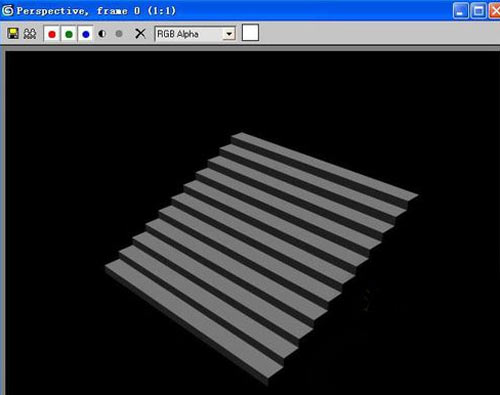Minimize the Perspective render window
This screenshot has width=500, height=395.
click(461, 11)
